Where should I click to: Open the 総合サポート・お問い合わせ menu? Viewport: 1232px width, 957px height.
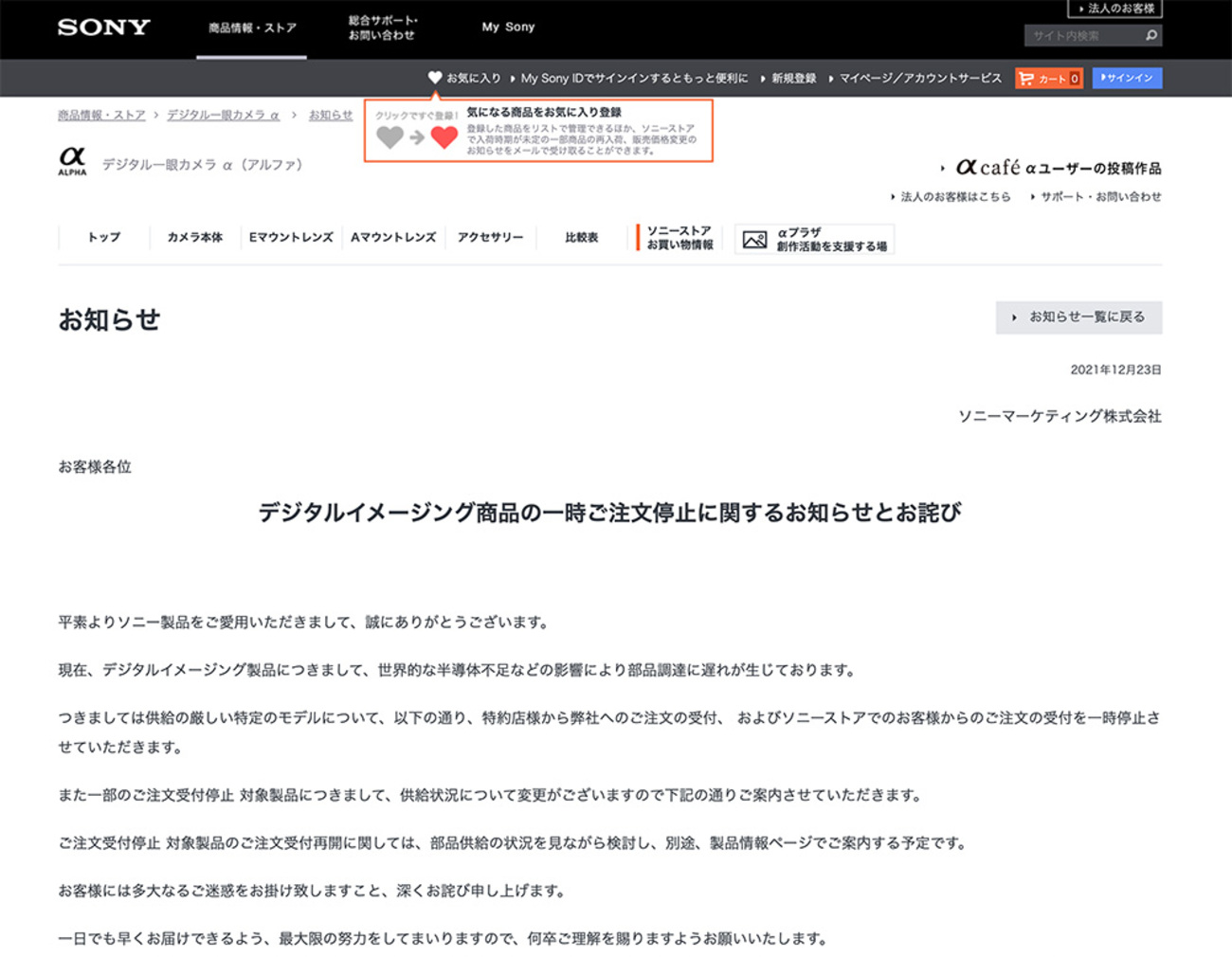point(382,28)
